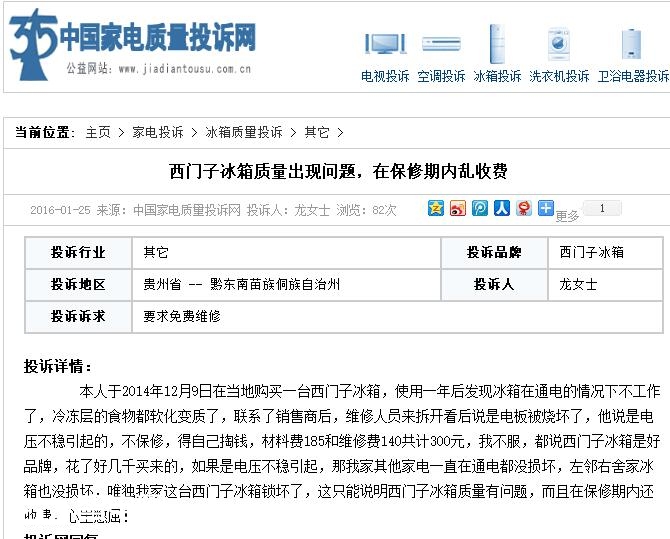Open the TV complaint icon
670x539 pixels.
385,43
